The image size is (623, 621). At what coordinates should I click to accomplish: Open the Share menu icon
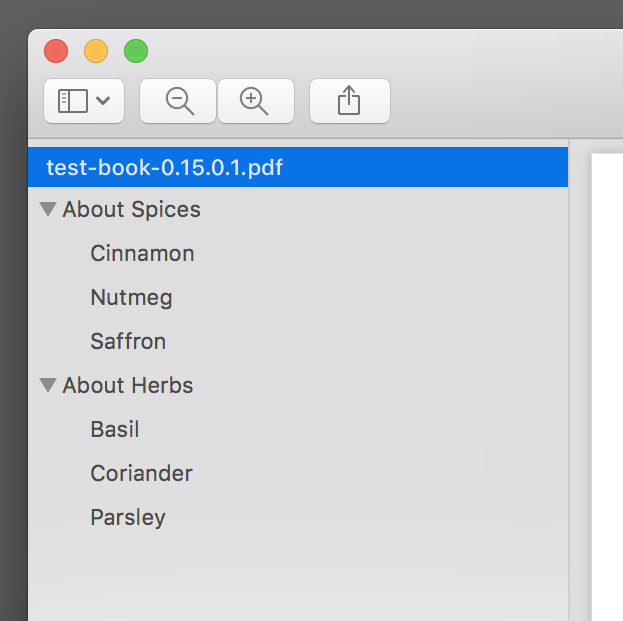(349, 100)
